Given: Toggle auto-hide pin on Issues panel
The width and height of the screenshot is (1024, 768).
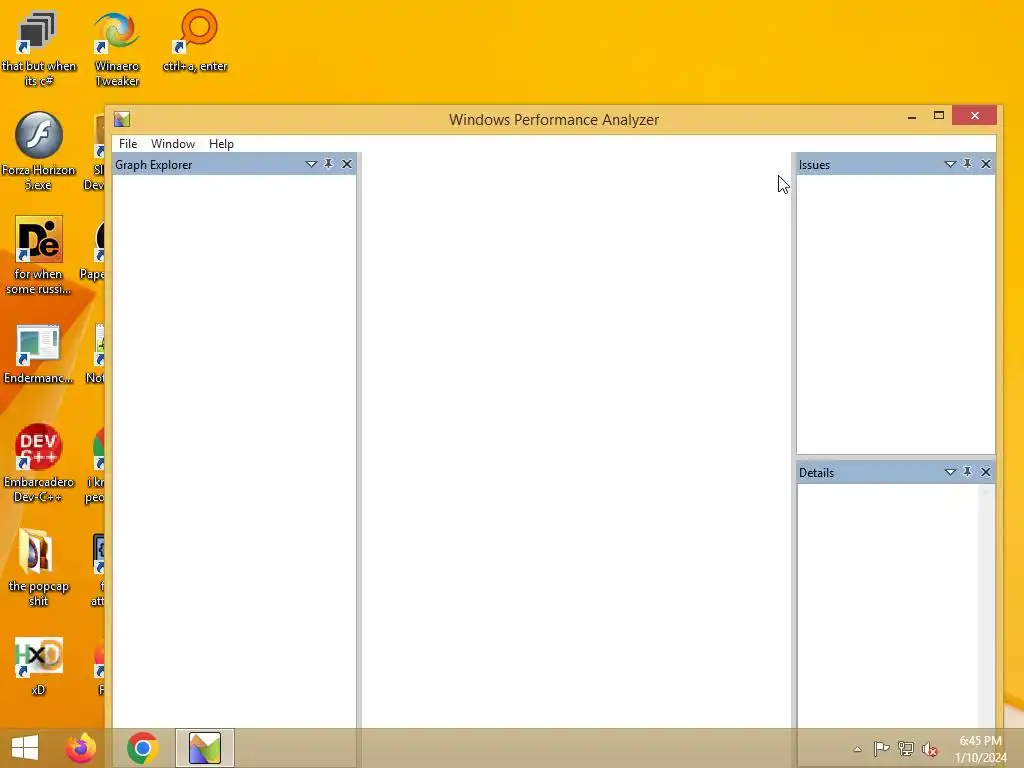Looking at the screenshot, I should click(x=968, y=164).
